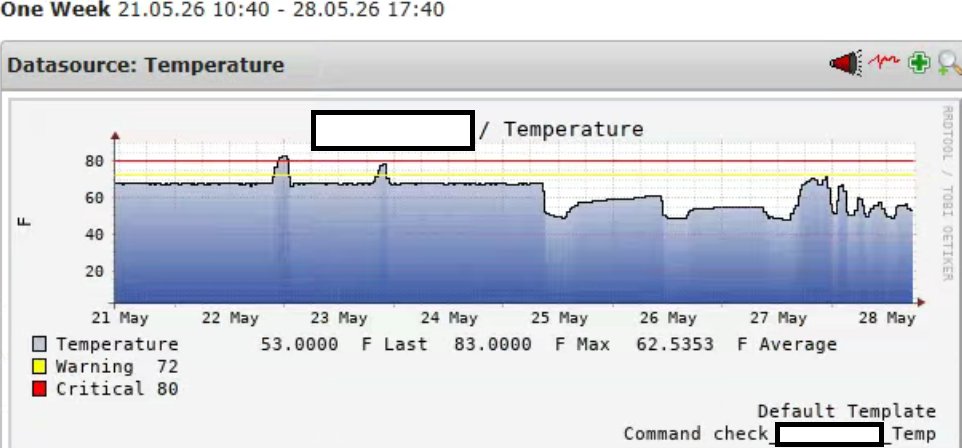Viewport: 962px width, 448px height.
Task: Click the 26 May axis label
Action: [668, 319]
